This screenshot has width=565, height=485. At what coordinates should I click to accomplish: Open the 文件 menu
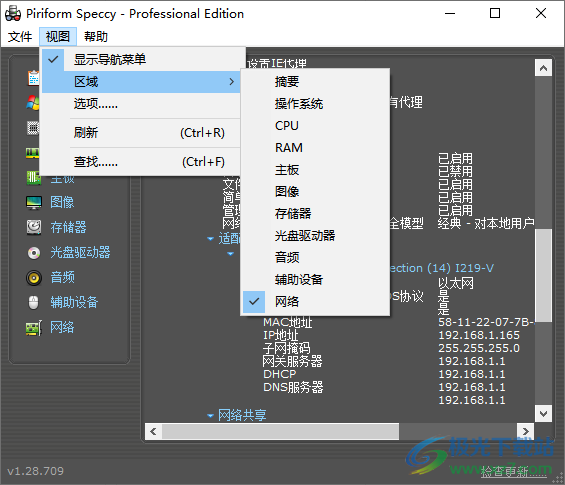20,36
